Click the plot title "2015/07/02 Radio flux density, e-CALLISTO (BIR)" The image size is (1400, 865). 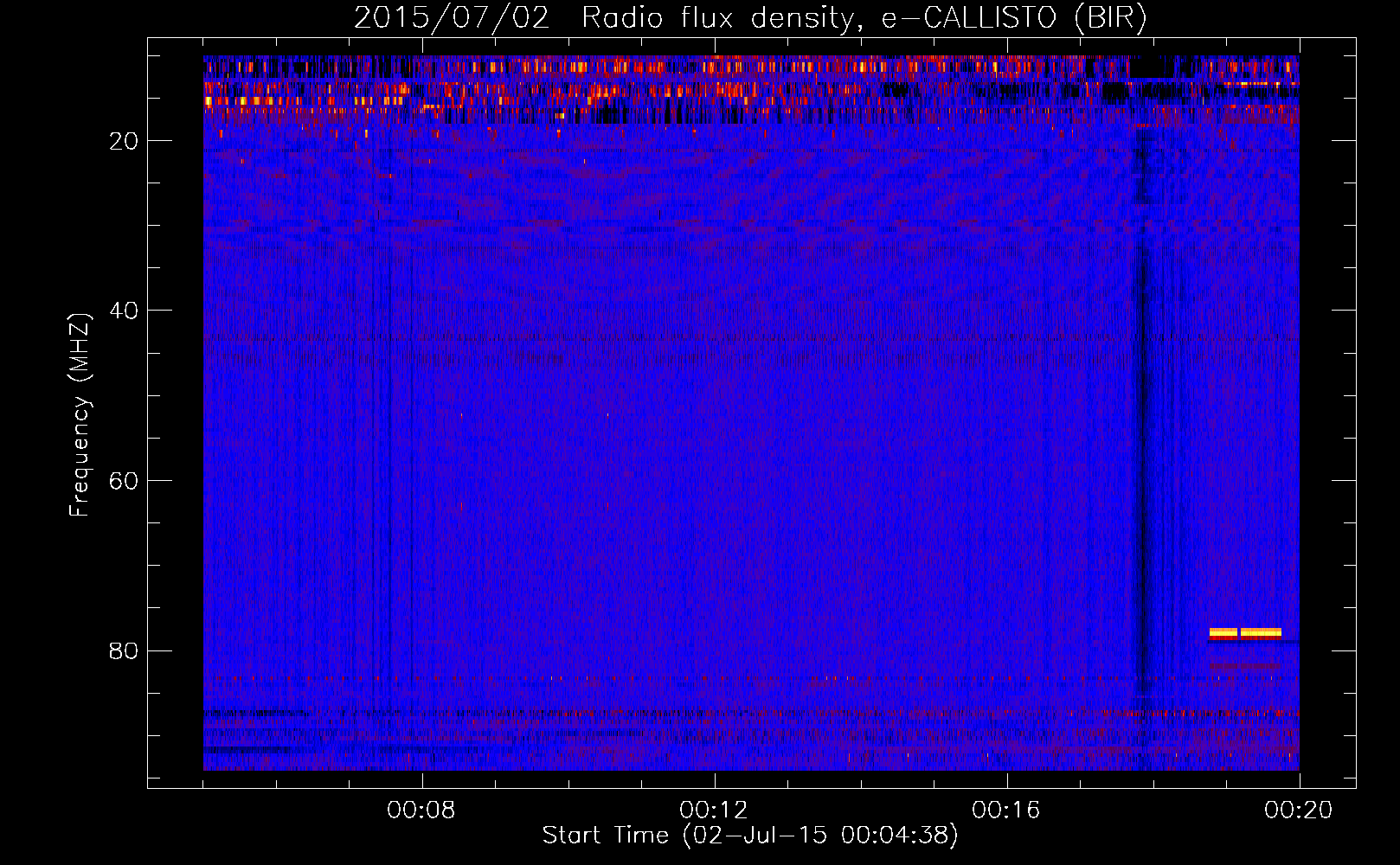coord(750,17)
